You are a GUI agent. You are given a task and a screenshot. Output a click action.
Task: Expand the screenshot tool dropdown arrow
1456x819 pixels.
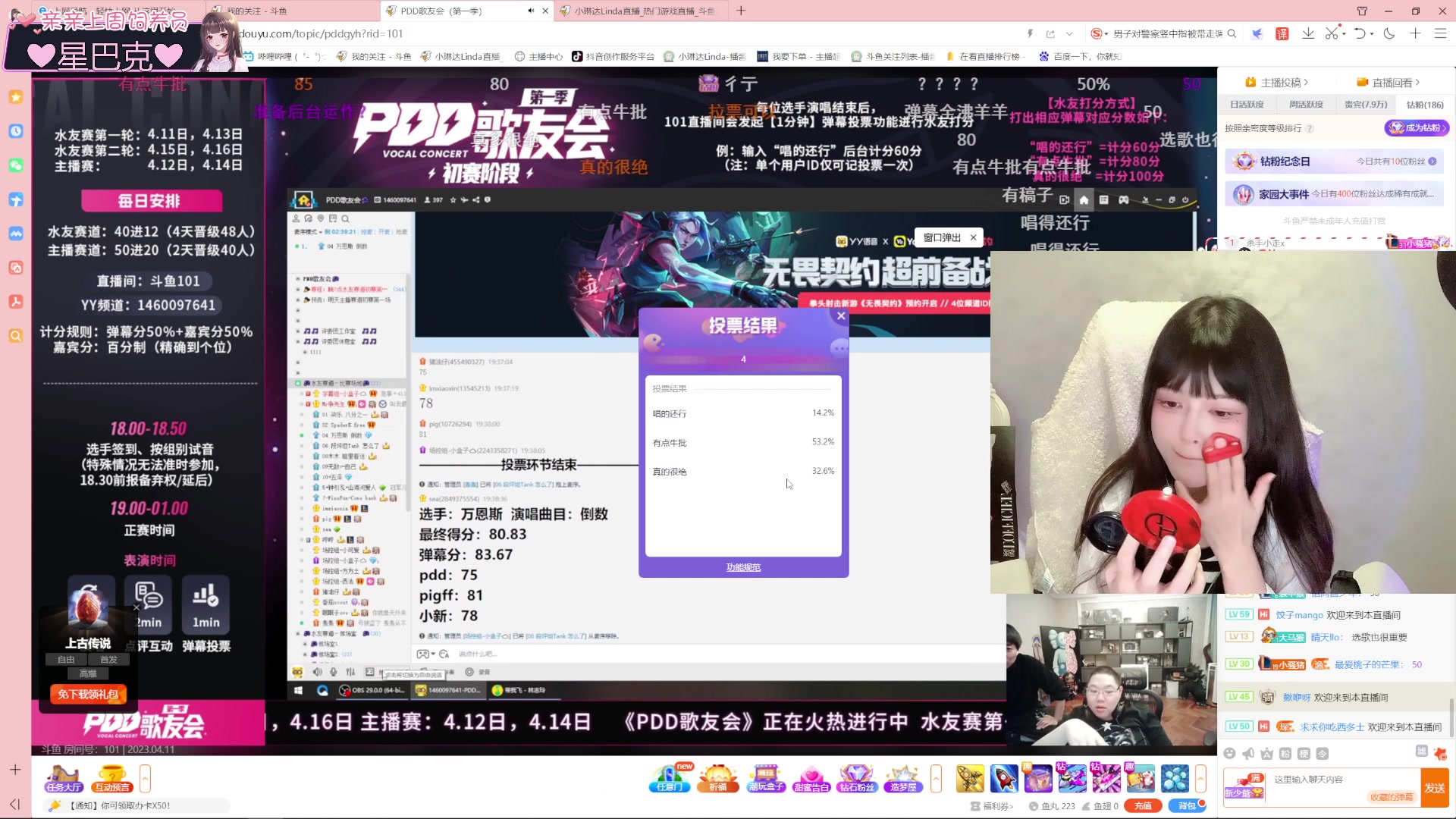pyautogui.click(x=1344, y=33)
